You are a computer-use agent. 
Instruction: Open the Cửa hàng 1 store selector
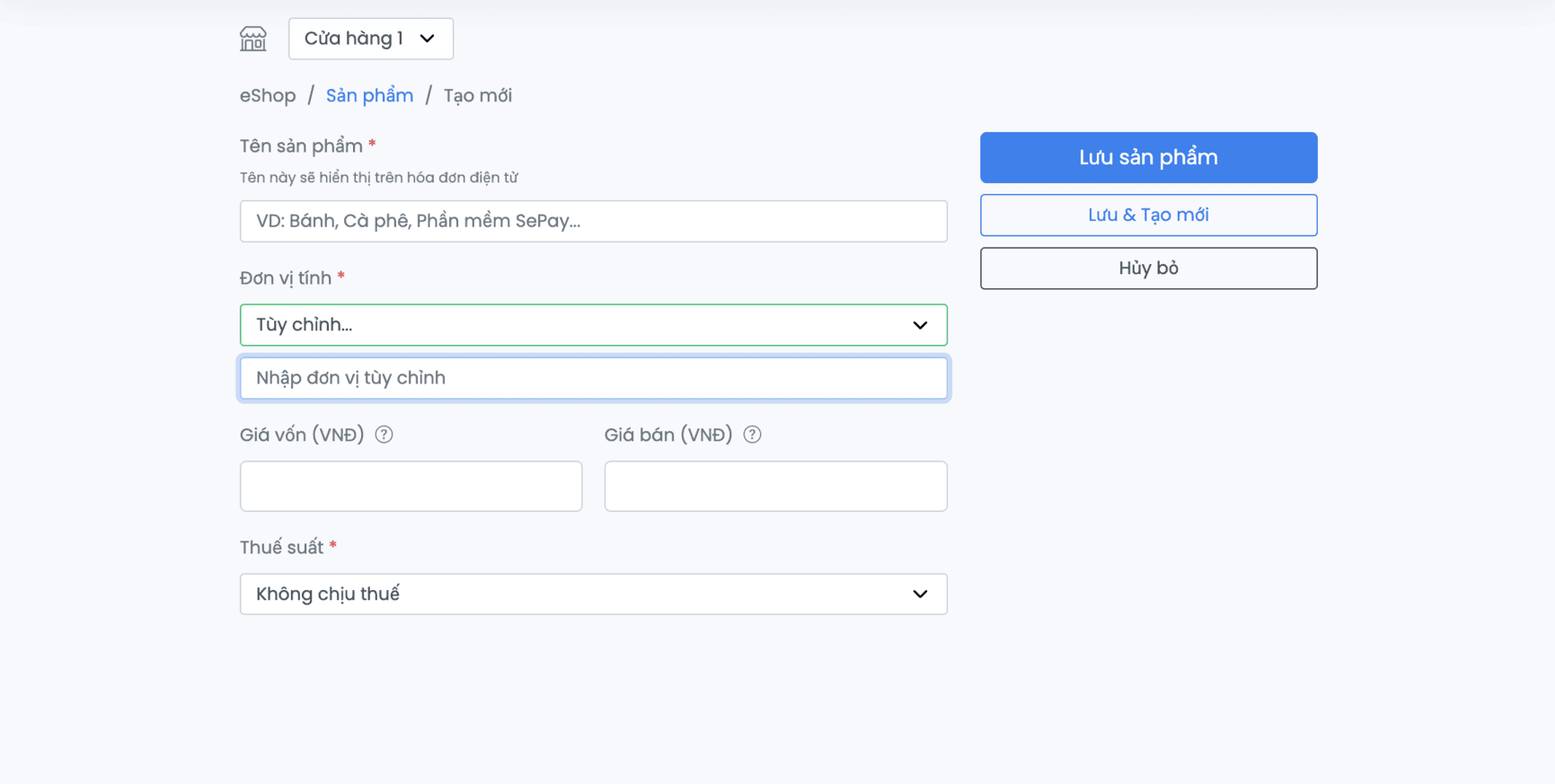pos(370,39)
